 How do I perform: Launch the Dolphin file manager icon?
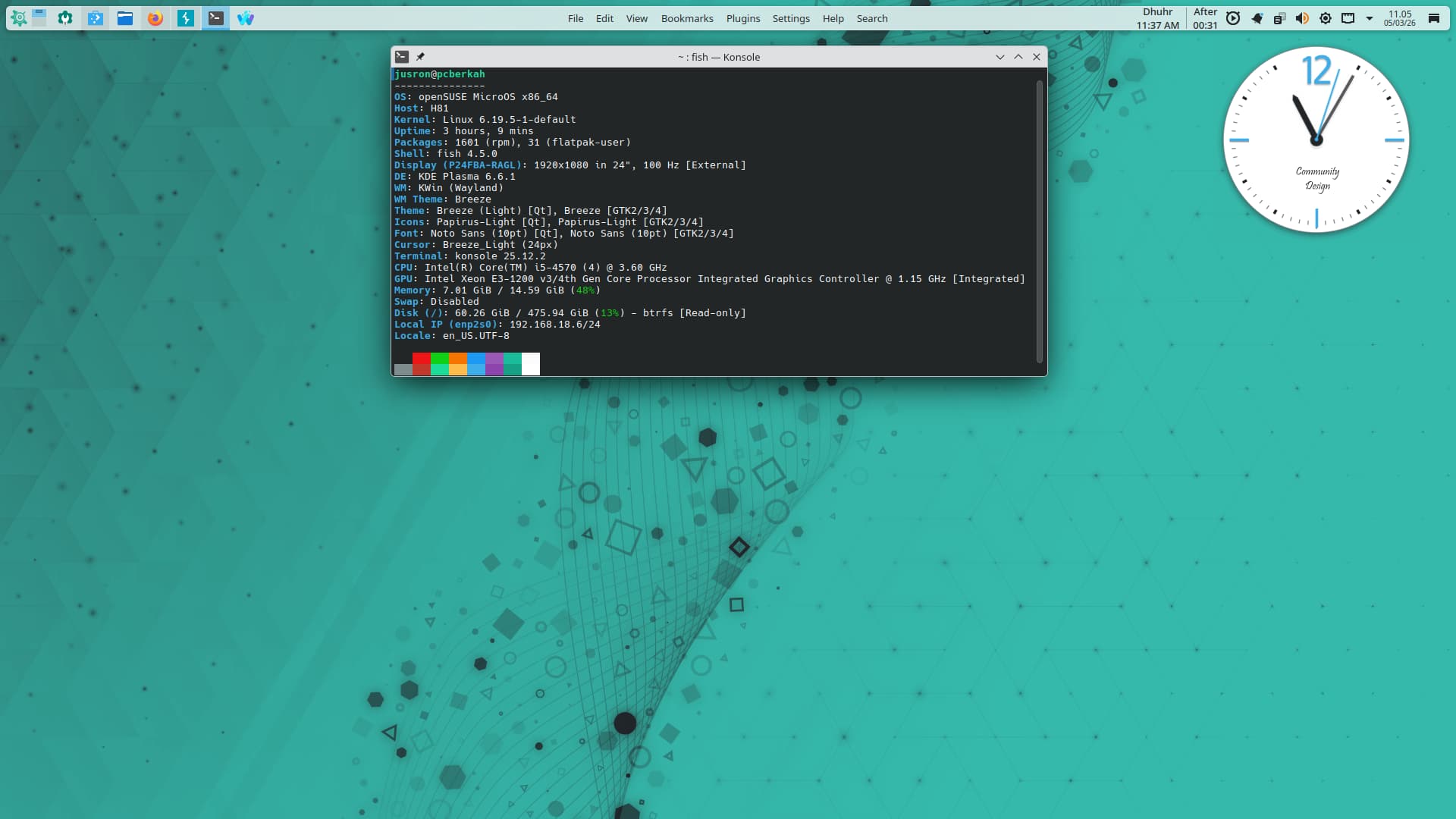pos(125,18)
